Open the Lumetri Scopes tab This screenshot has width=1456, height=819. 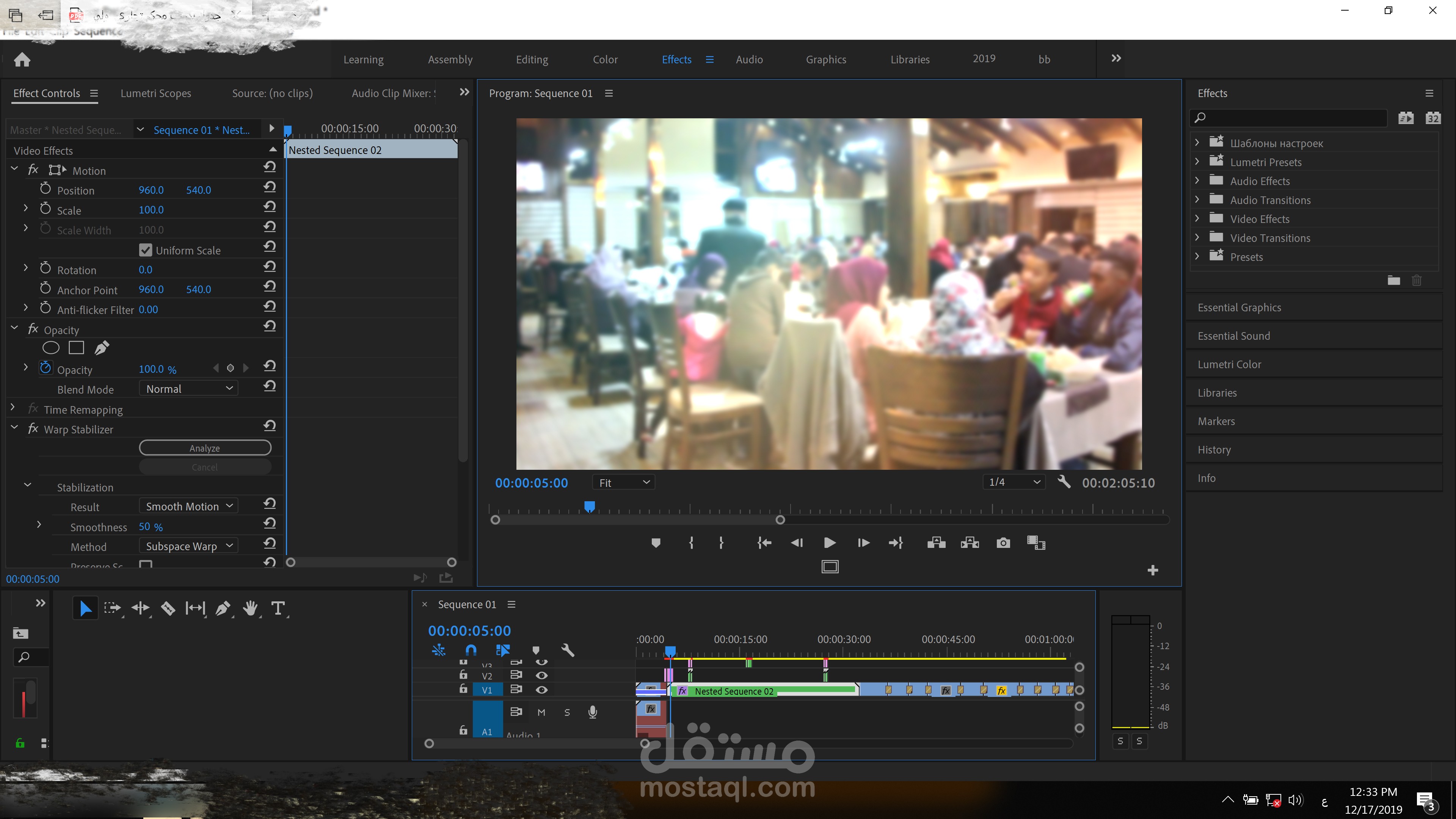[x=155, y=93]
